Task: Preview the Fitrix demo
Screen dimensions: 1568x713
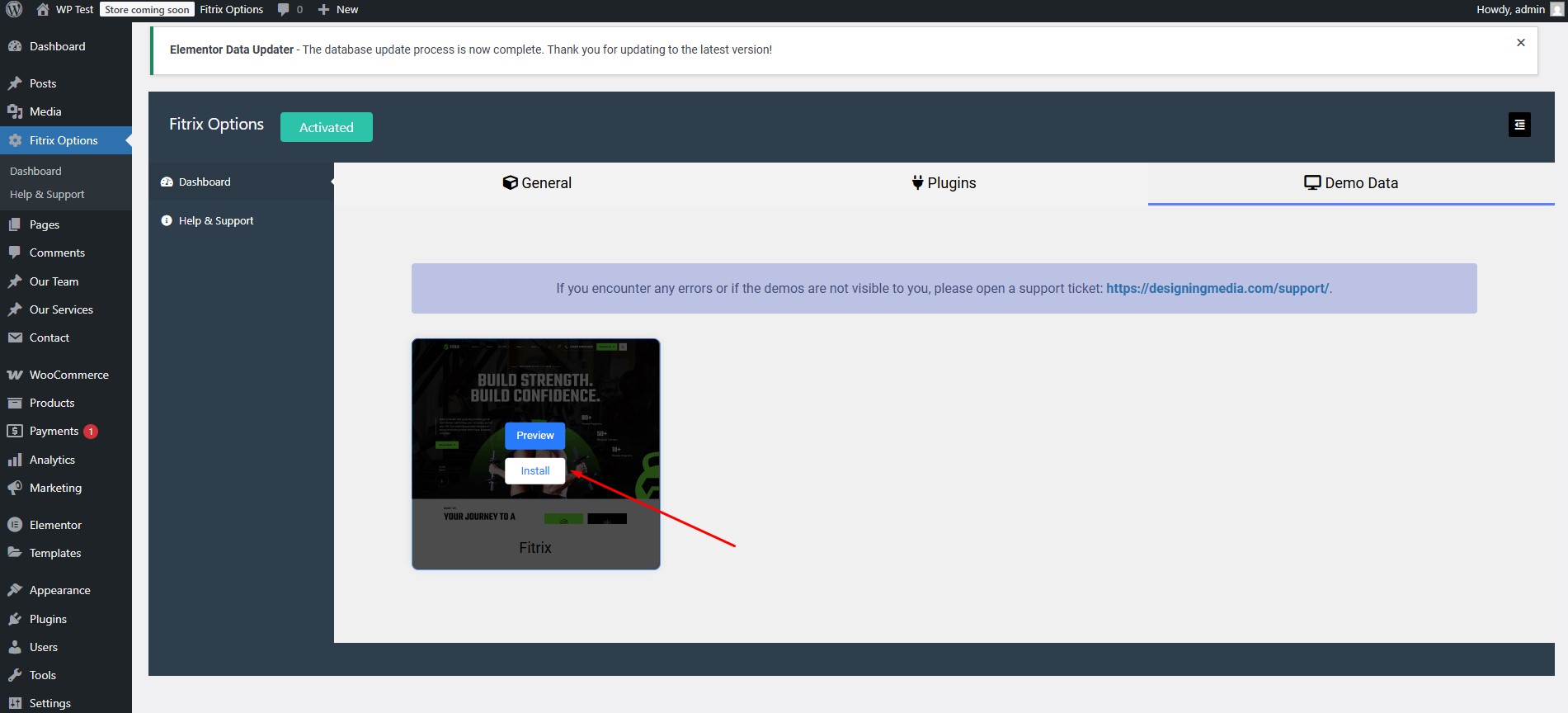Action: (x=534, y=436)
